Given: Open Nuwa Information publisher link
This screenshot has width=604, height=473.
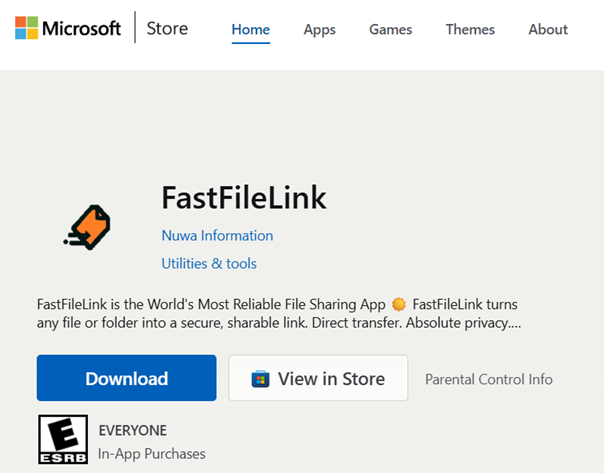Looking at the screenshot, I should point(217,235).
